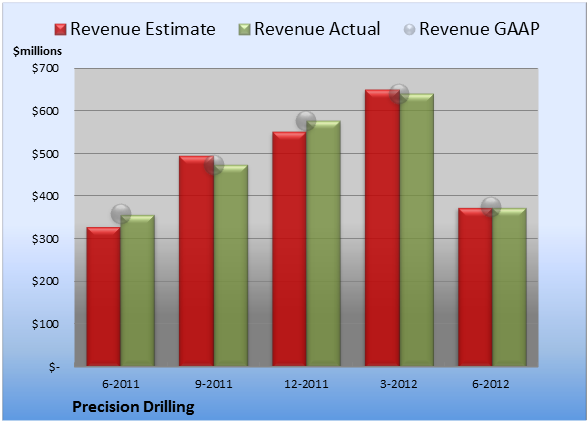Select the green actual bar for 6-2011
The height and width of the screenshot is (422, 588).
pos(138,291)
